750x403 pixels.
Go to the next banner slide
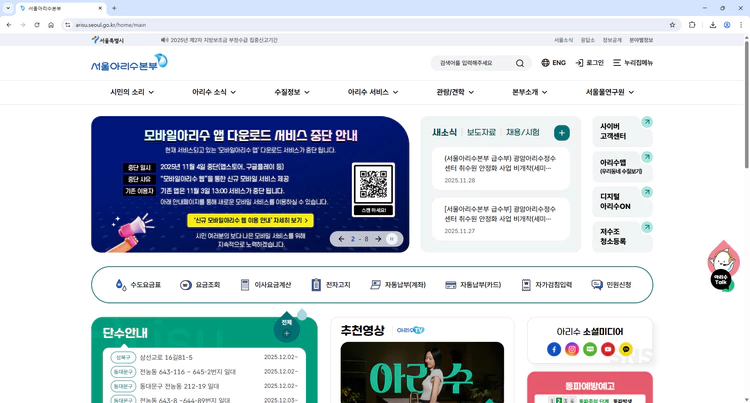coord(378,239)
